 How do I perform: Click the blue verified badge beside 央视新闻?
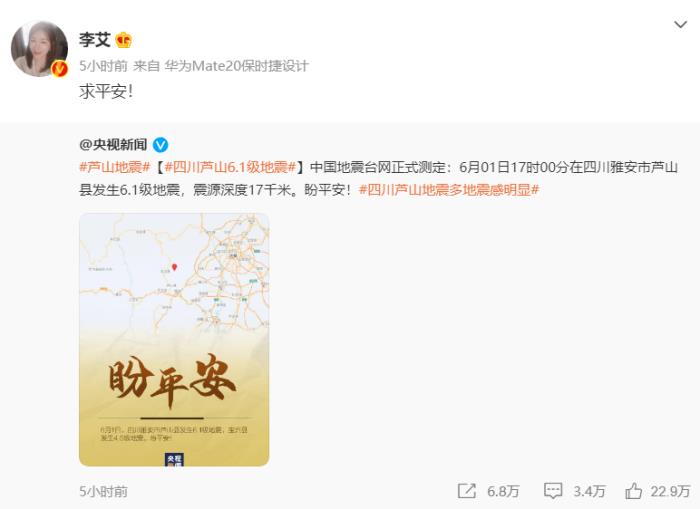pyautogui.click(x=161, y=145)
